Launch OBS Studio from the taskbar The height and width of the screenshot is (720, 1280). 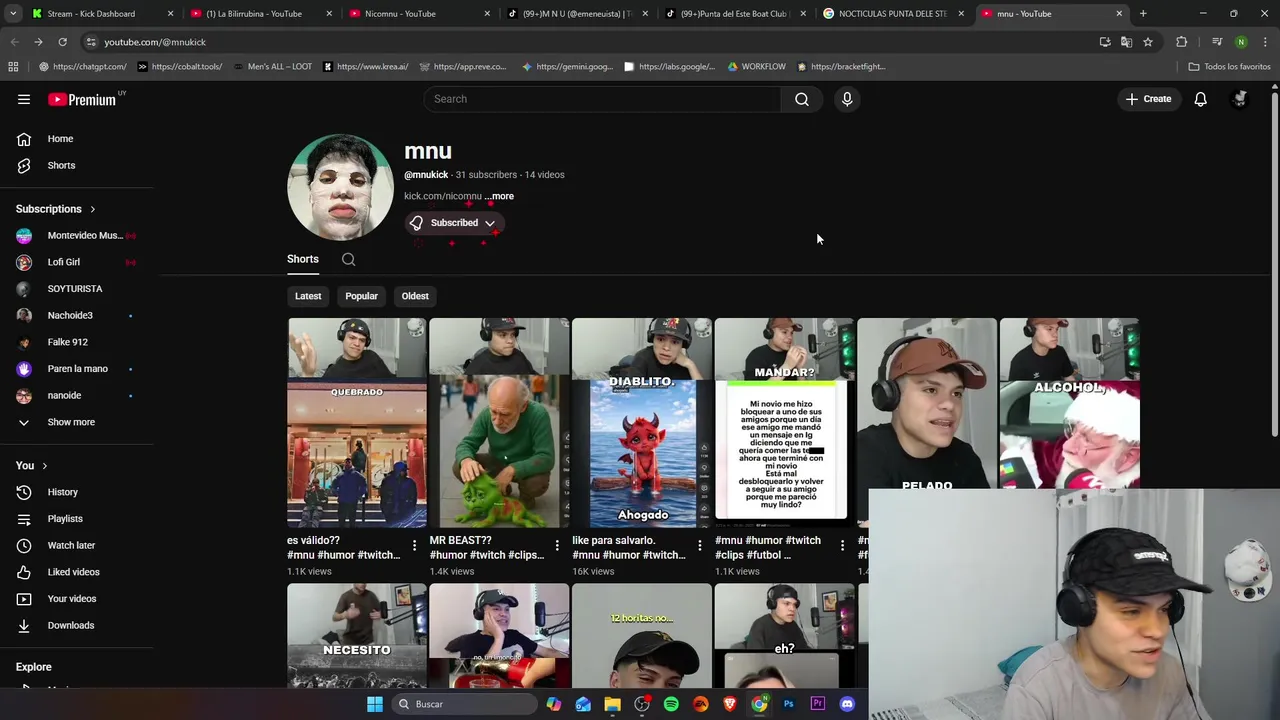click(x=642, y=704)
